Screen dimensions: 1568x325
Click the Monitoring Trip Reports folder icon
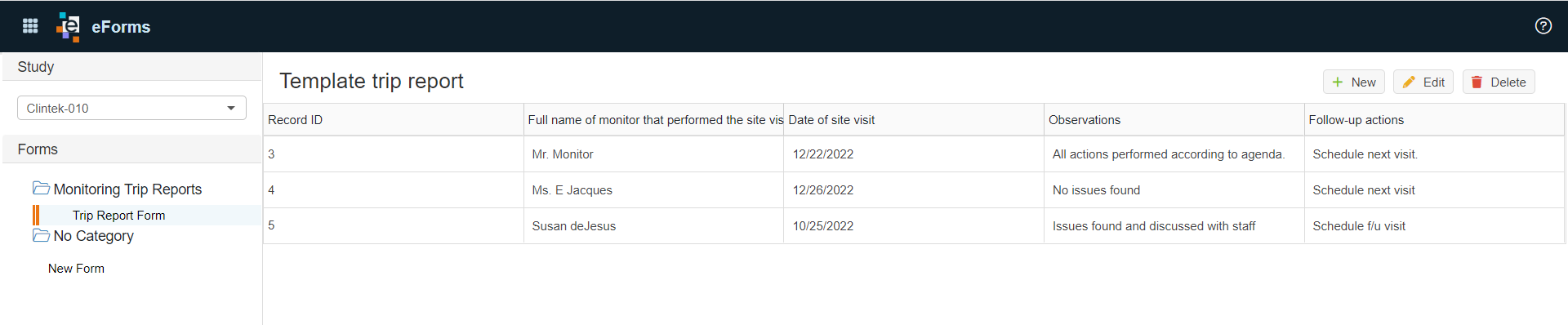[41, 189]
